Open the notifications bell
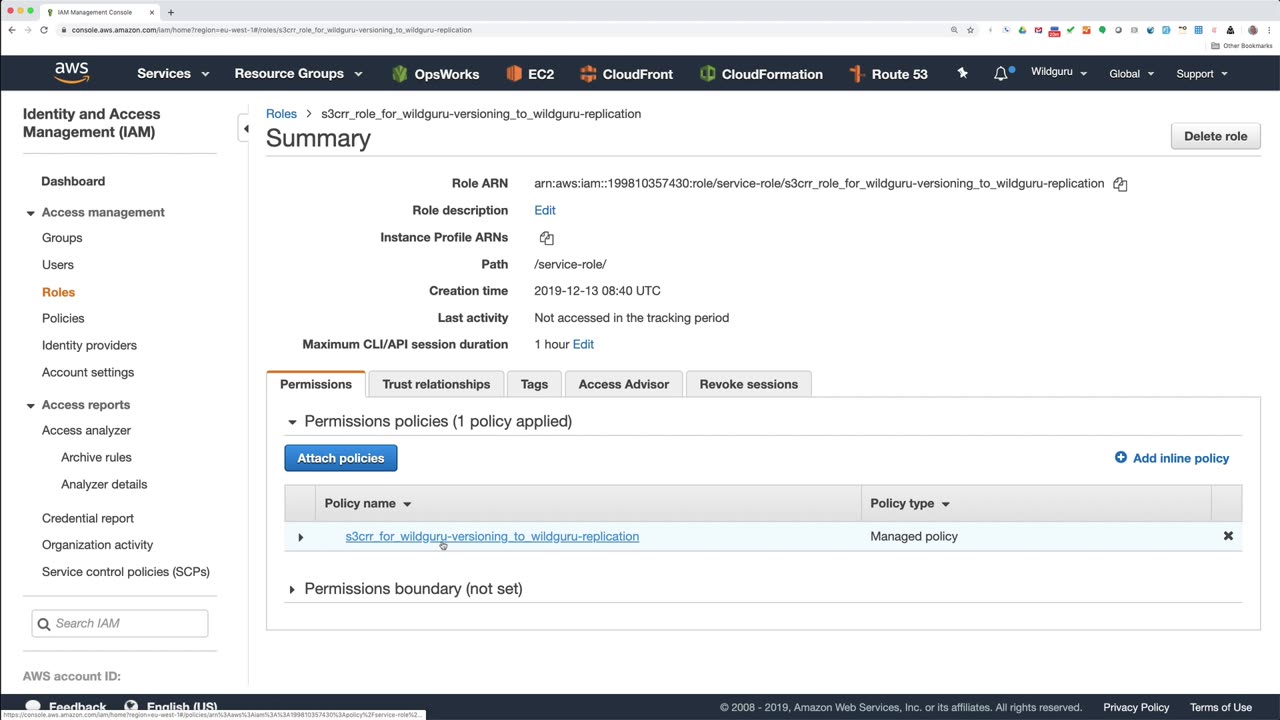Viewport: 1280px width, 720px height. (x=1001, y=73)
